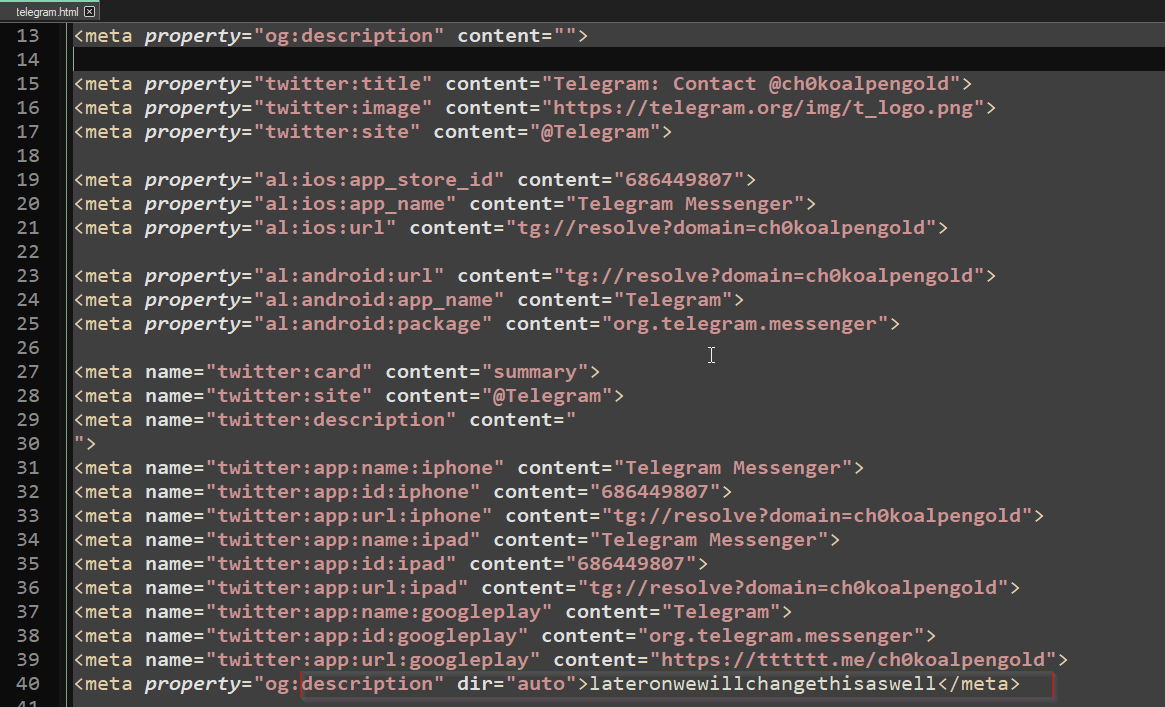Click line number 14 on the highlighted line
1165x707 pixels.
coord(28,59)
